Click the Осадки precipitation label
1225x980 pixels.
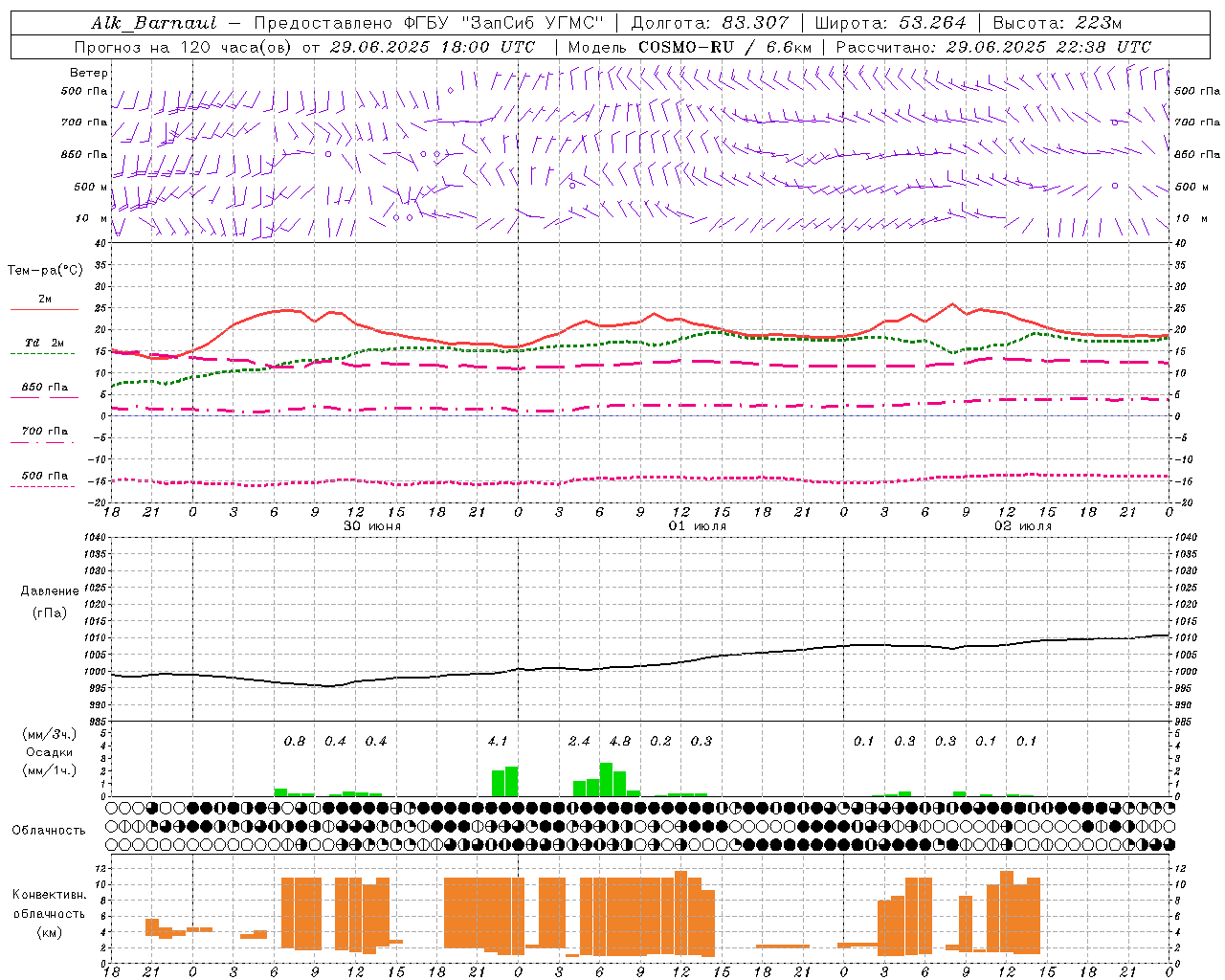49,752
